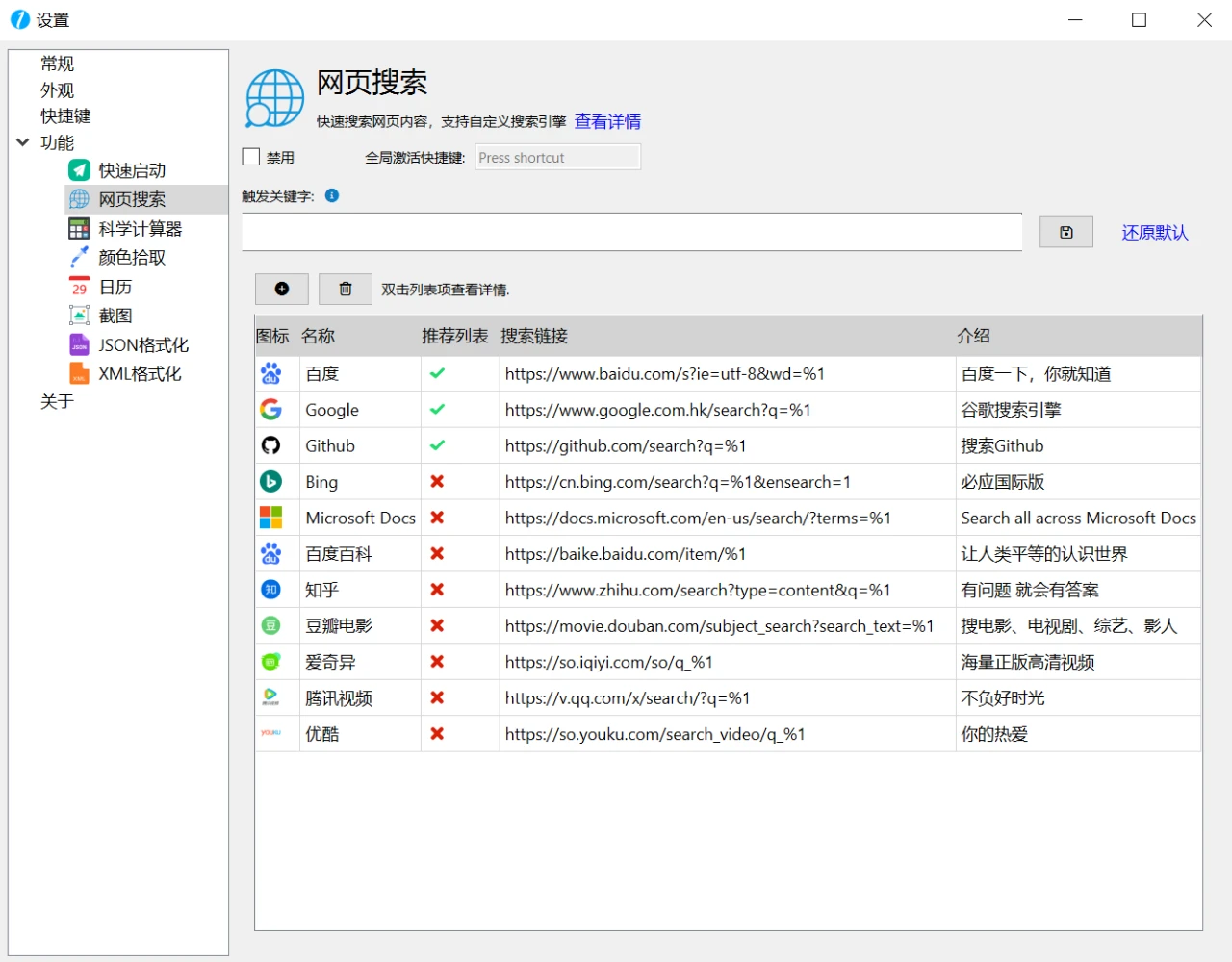Click the 百度百科 row paw icon
1232x962 pixels.
(270, 554)
